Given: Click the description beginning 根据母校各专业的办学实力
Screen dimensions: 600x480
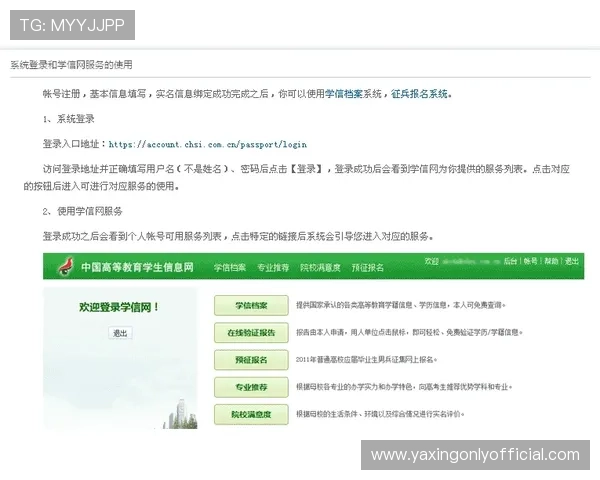Looking at the screenshot, I should click(x=404, y=387).
